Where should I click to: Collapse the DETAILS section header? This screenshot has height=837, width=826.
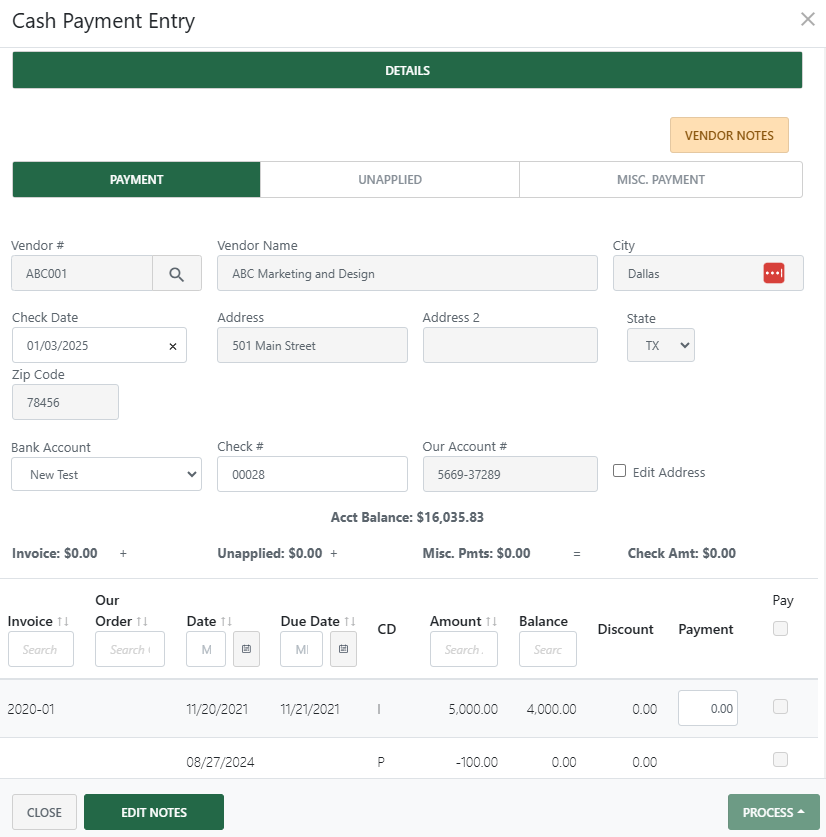coord(406,69)
